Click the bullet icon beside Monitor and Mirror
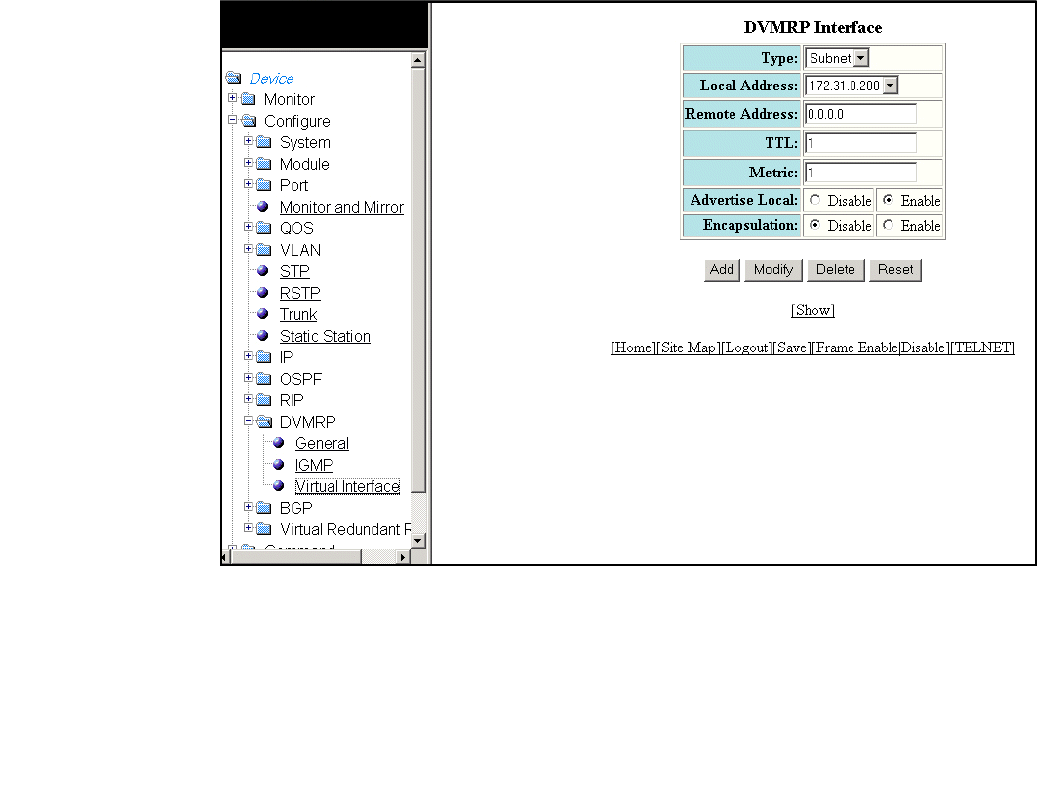The width and height of the screenshot is (1037, 794). pyautogui.click(x=263, y=207)
